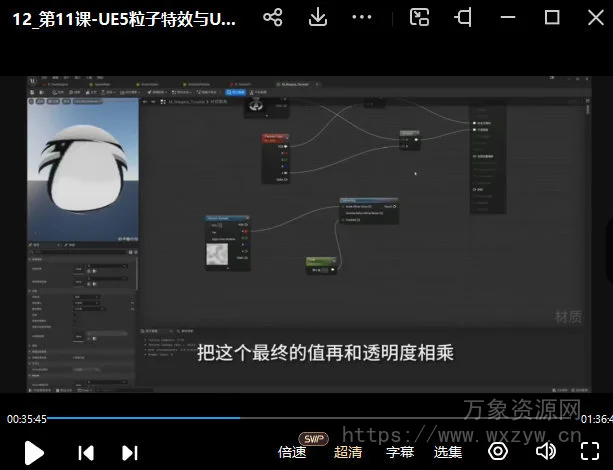The height and width of the screenshot is (470, 613).
Task: Click the download icon in the title bar
Action: (317, 18)
